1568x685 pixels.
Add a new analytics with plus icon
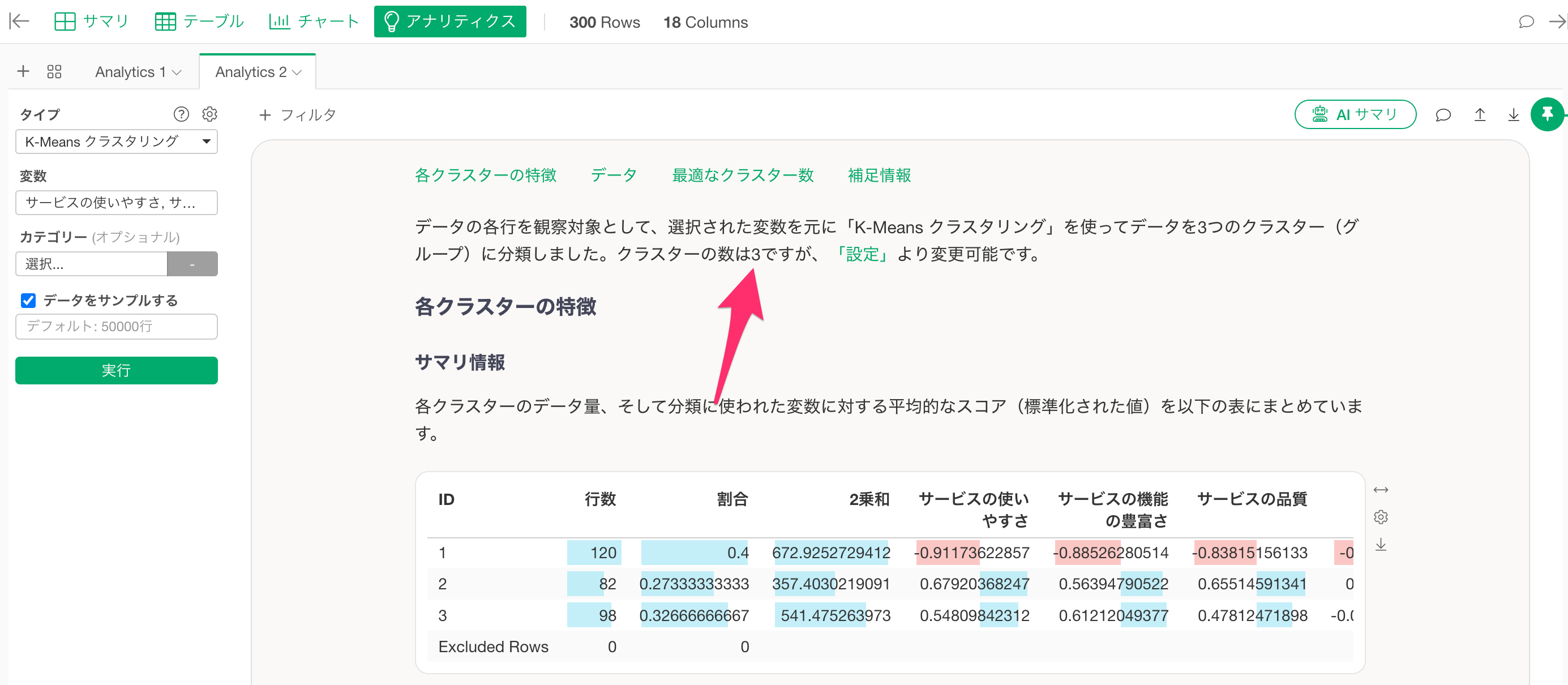click(x=23, y=71)
